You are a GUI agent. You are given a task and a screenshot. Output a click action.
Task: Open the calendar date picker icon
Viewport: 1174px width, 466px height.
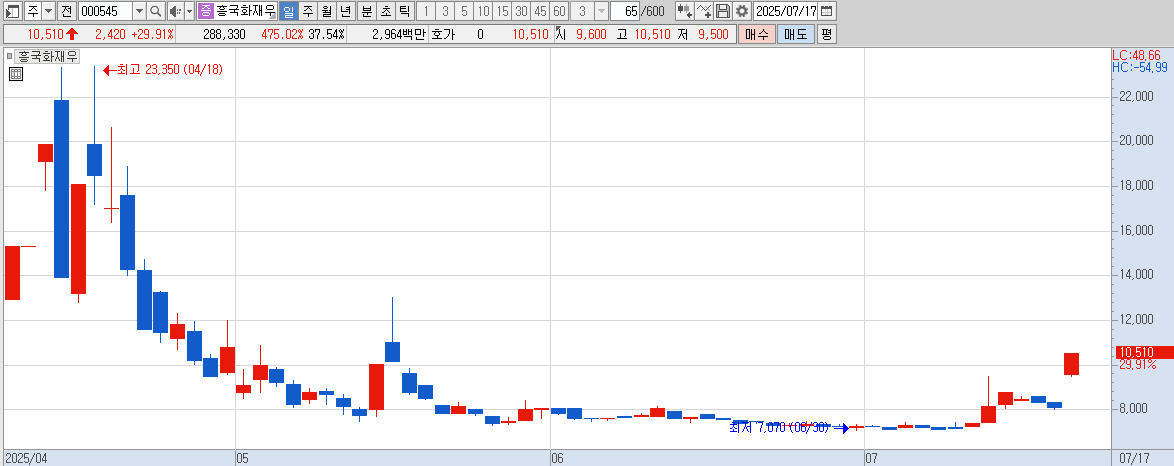[x=827, y=11]
